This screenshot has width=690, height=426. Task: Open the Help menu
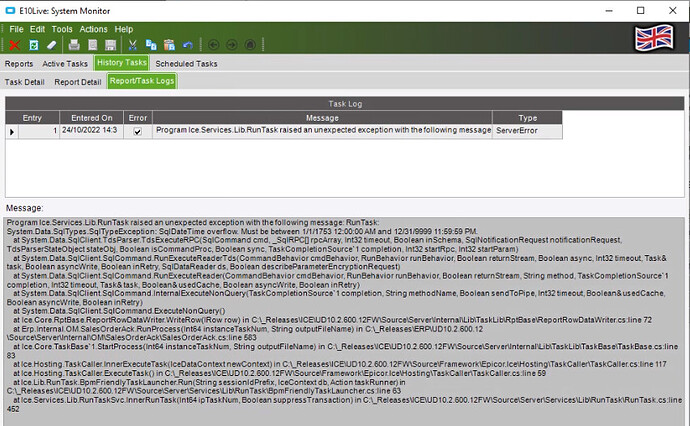pyautogui.click(x=124, y=29)
